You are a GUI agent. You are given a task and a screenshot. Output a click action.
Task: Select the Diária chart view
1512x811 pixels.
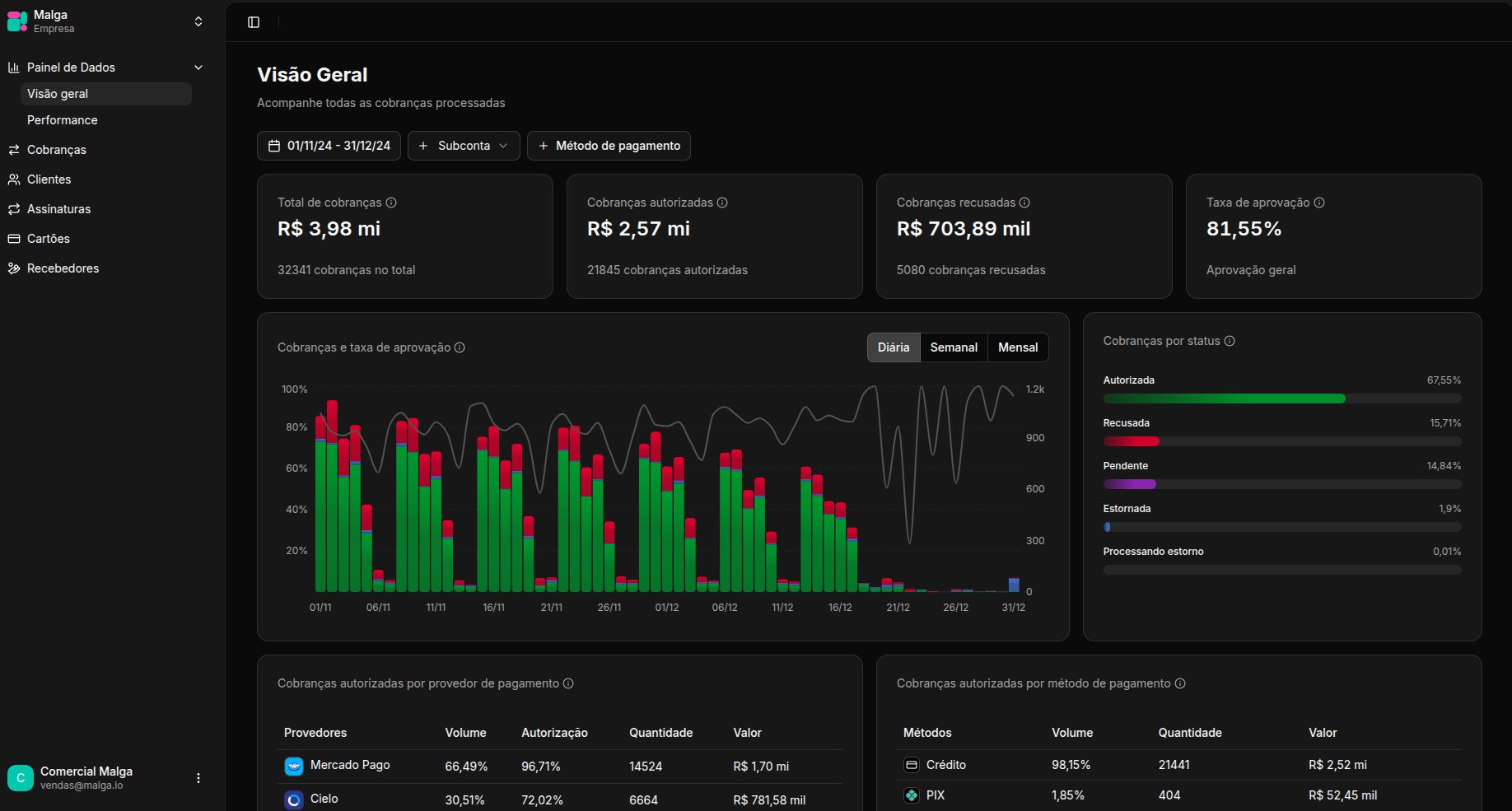[894, 347]
